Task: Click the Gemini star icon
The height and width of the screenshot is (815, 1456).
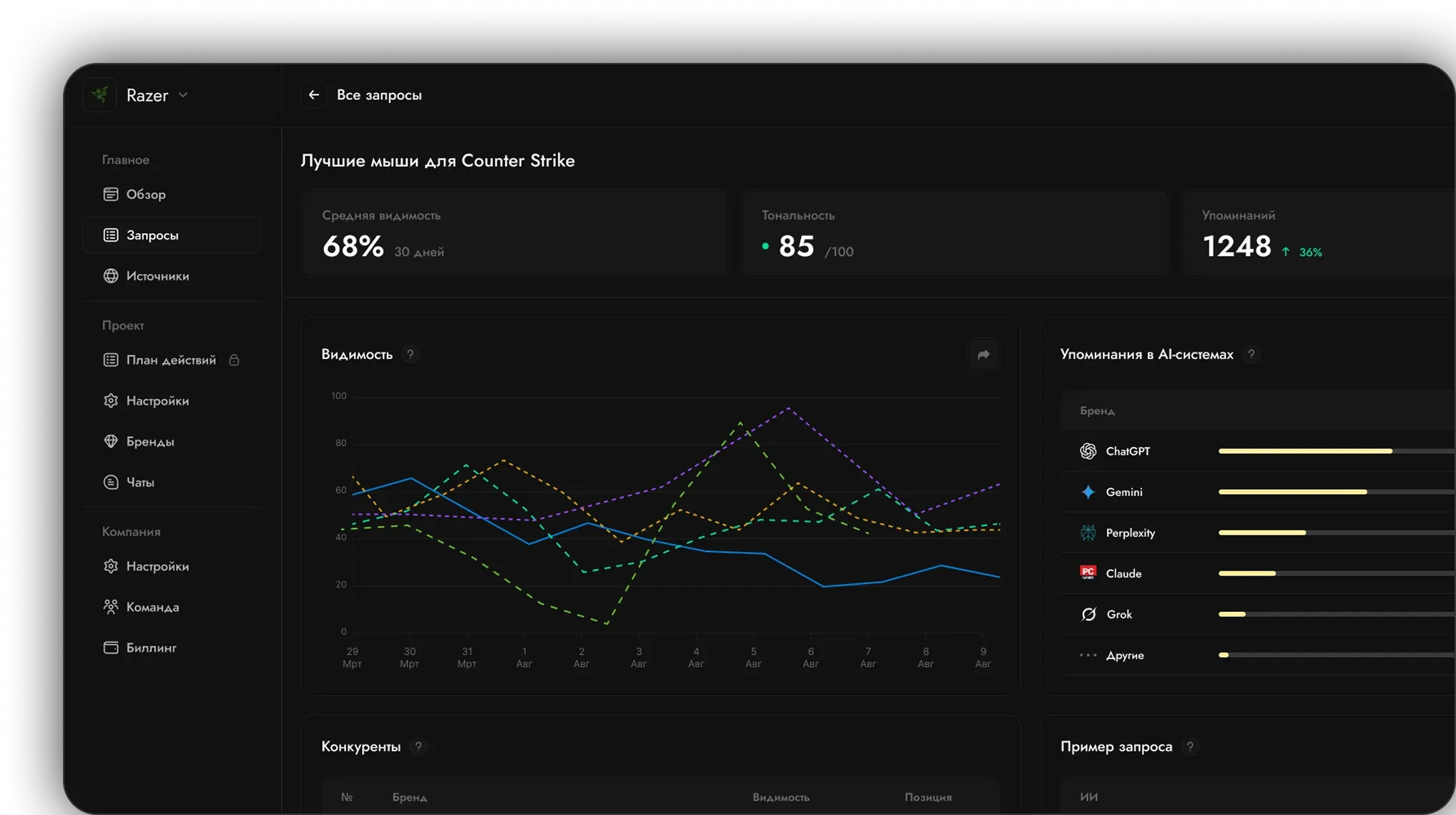Action: point(1088,492)
